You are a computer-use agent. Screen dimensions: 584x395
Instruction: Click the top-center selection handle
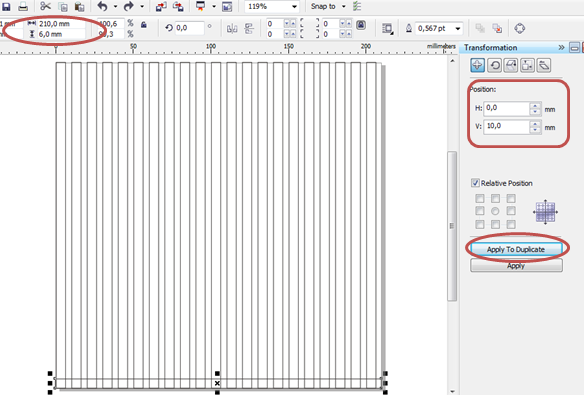coord(218,373)
